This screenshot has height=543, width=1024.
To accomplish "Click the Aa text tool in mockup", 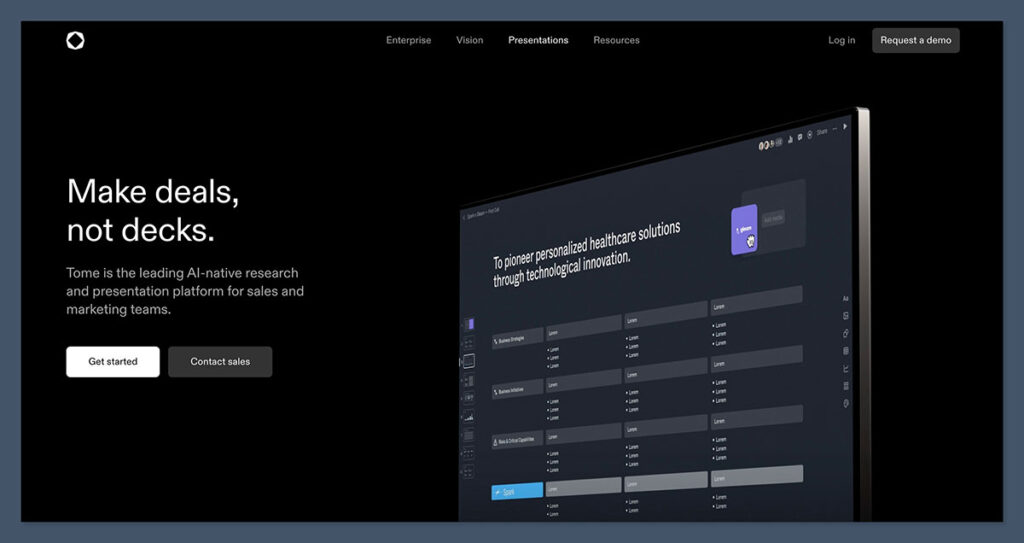I will point(845,299).
